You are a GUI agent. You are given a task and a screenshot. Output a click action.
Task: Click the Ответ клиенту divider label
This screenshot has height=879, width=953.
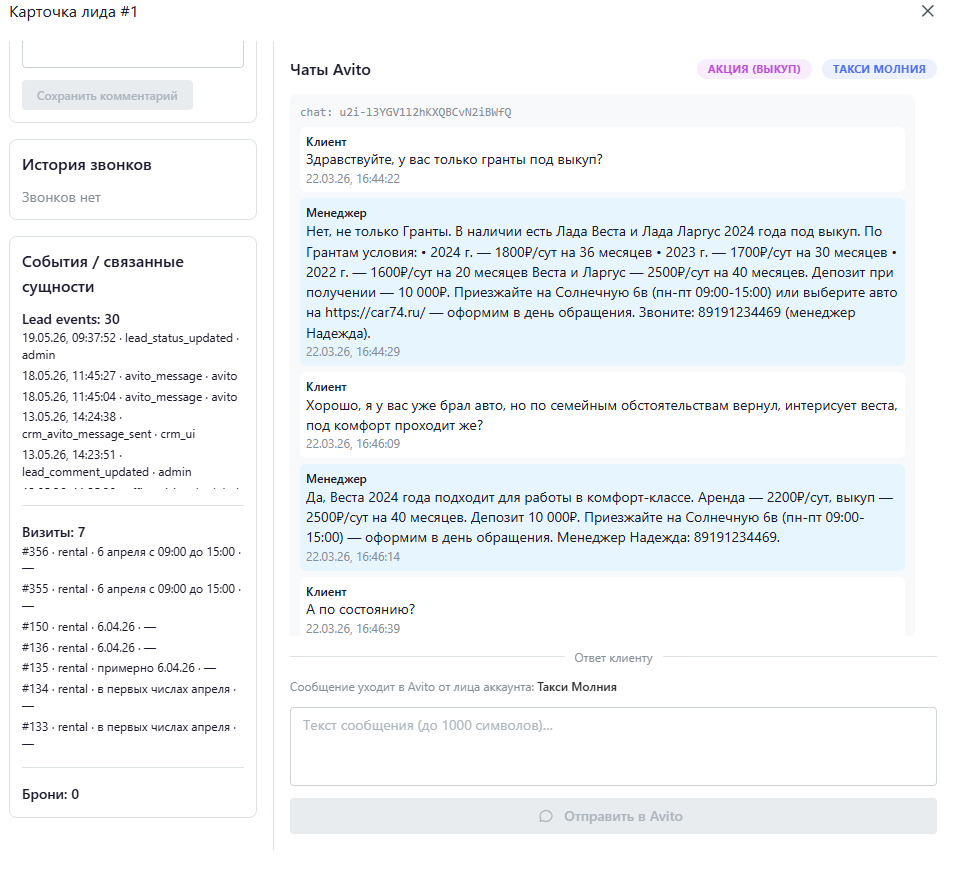[613, 658]
